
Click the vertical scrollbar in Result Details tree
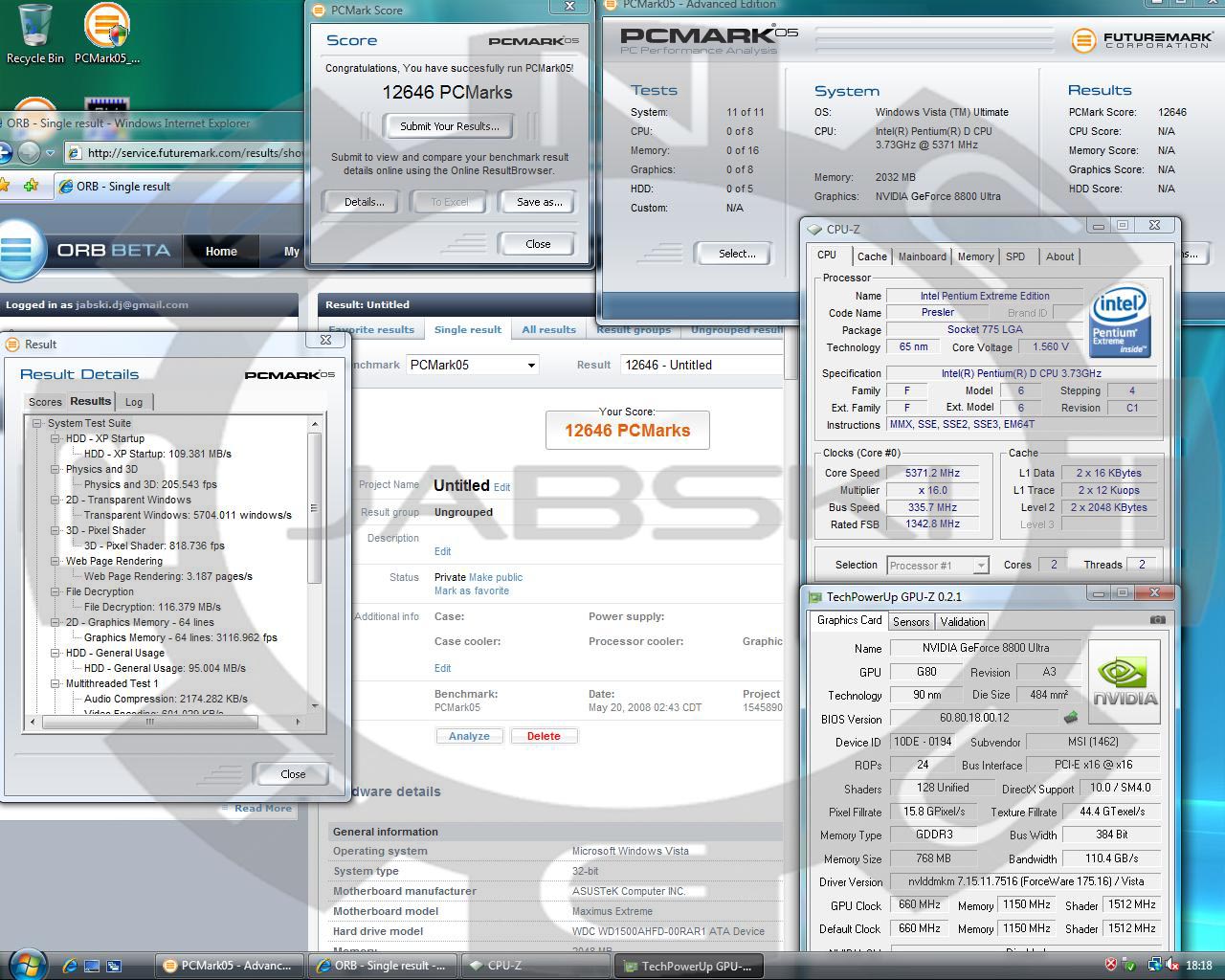tap(314, 508)
